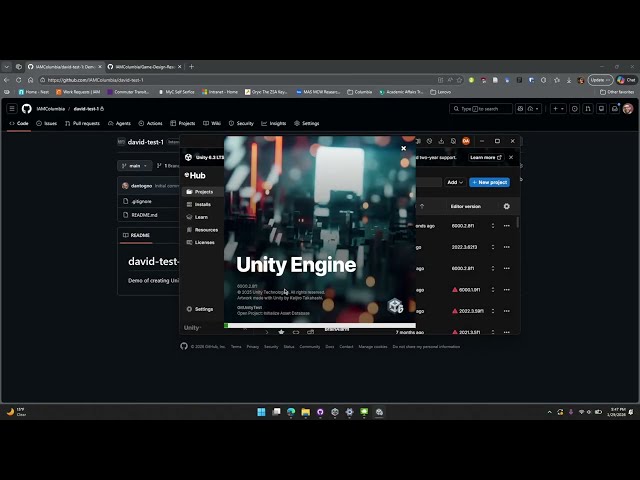Open the README.md file

click(x=144, y=215)
